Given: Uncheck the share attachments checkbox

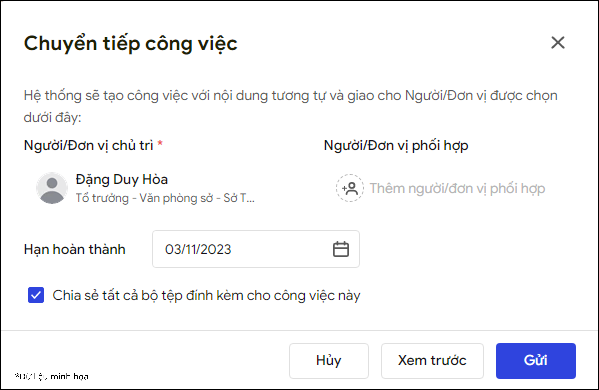Looking at the screenshot, I should click(36, 295).
